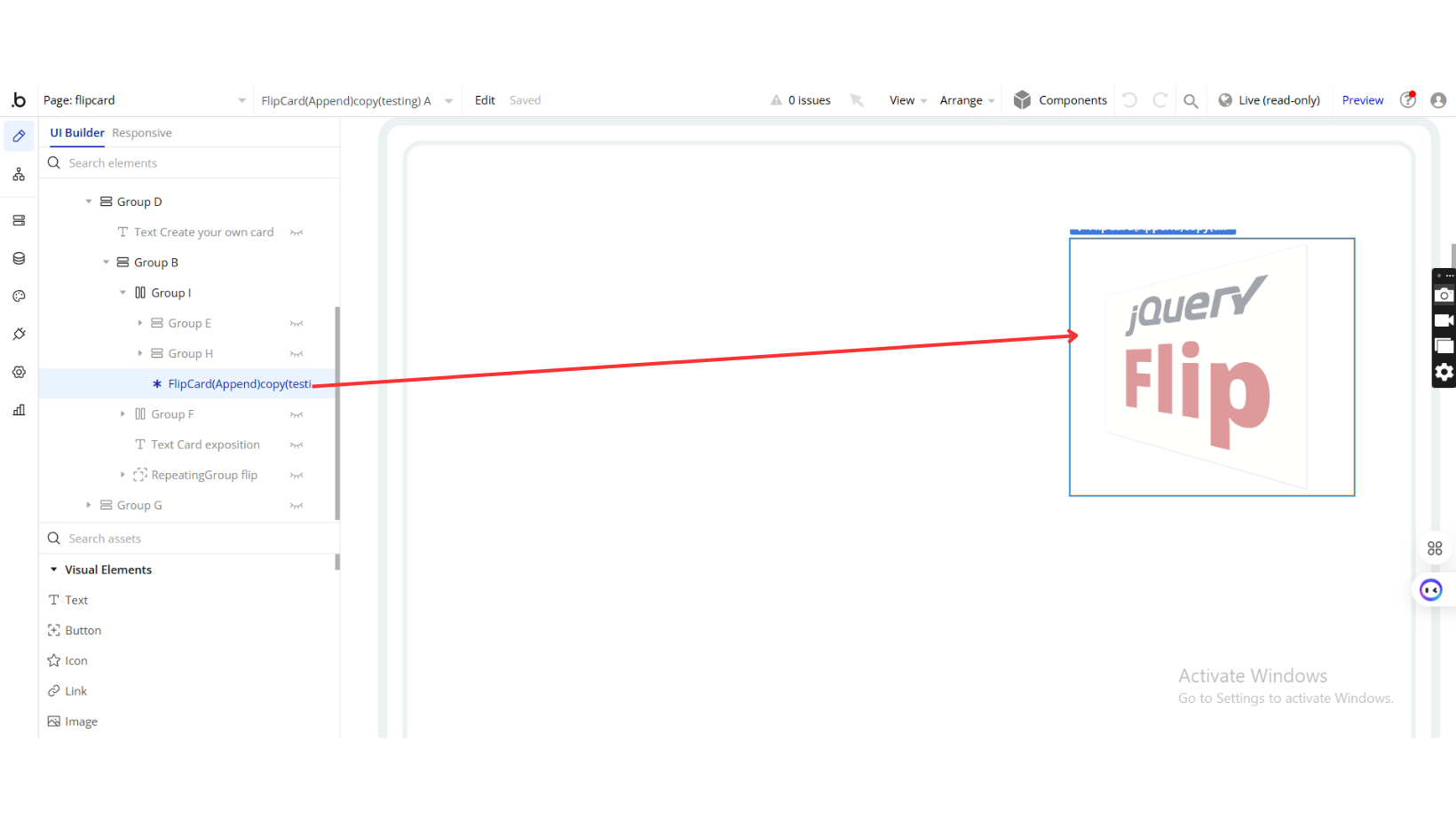Screen dimensions: 1456x820
Task: Expand the RepeatingGroup flip node
Action: tap(123, 475)
